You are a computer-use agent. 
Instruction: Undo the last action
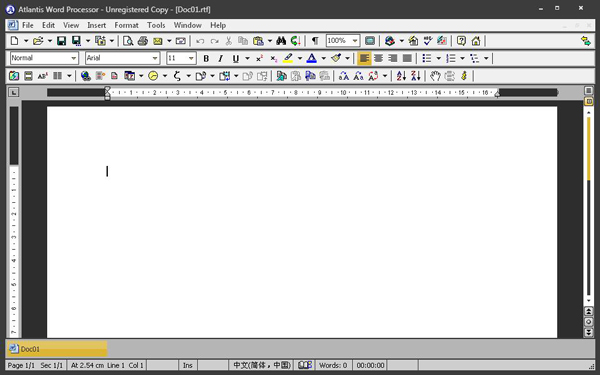click(200, 41)
